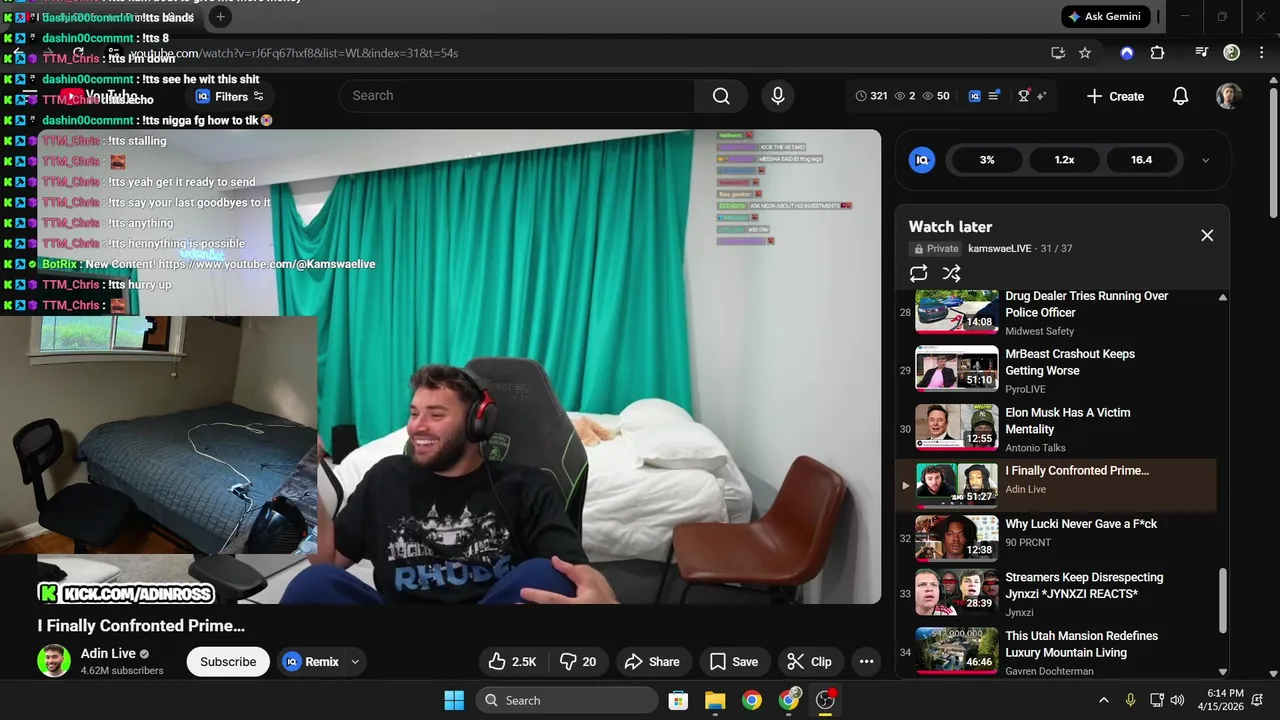Viewport: 1280px width, 720px height.
Task: Click the eye stat showing 50
Action: 936,96
